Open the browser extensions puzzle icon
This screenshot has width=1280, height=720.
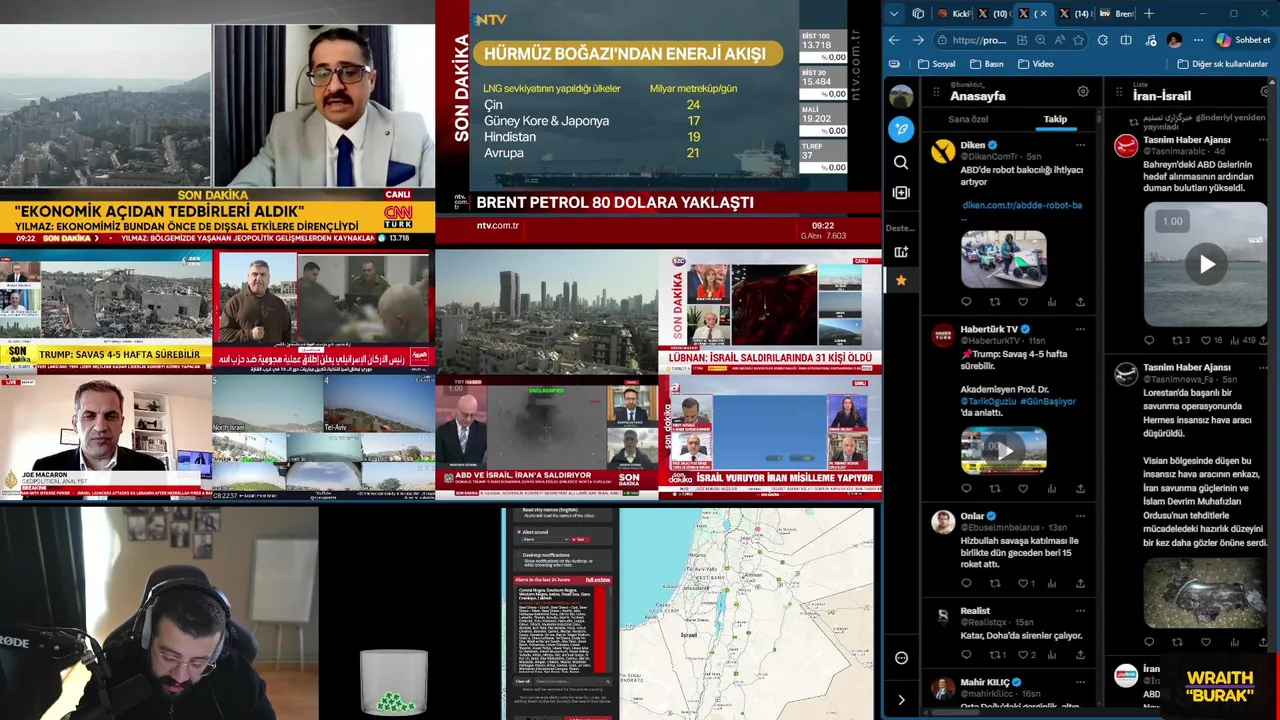pyautogui.click(x=1103, y=40)
